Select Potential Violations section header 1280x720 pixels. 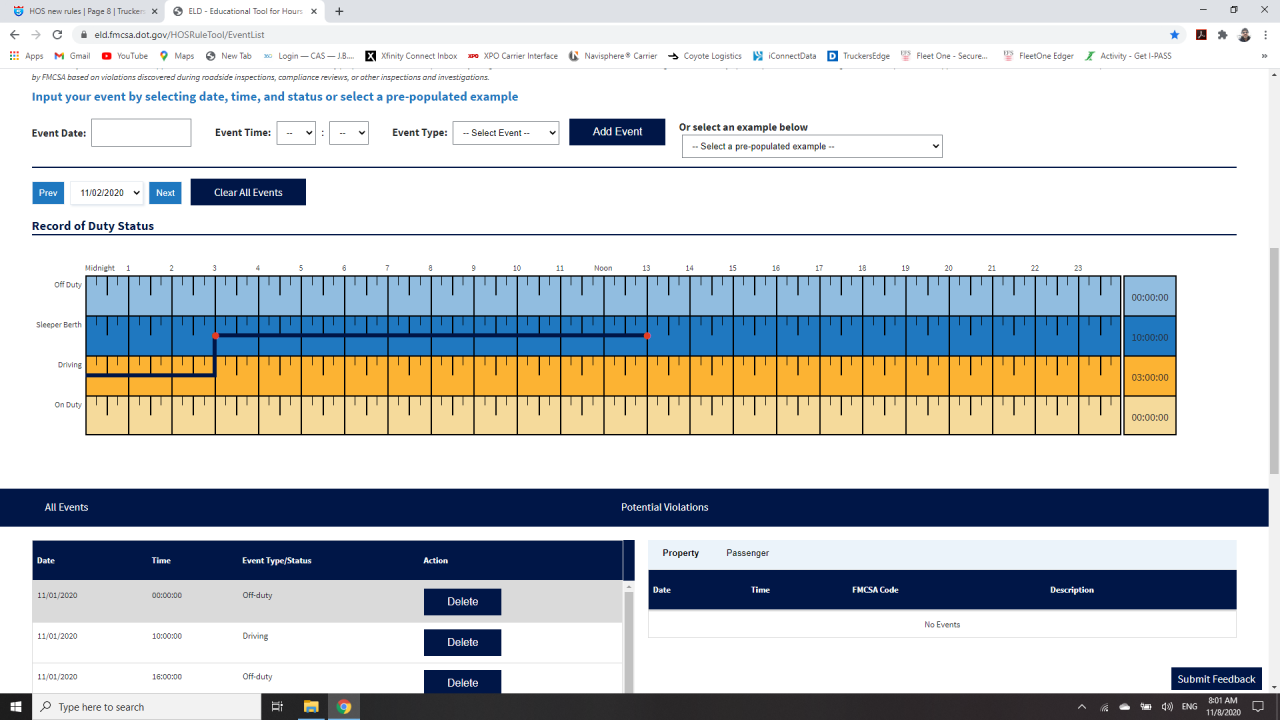coord(665,507)
